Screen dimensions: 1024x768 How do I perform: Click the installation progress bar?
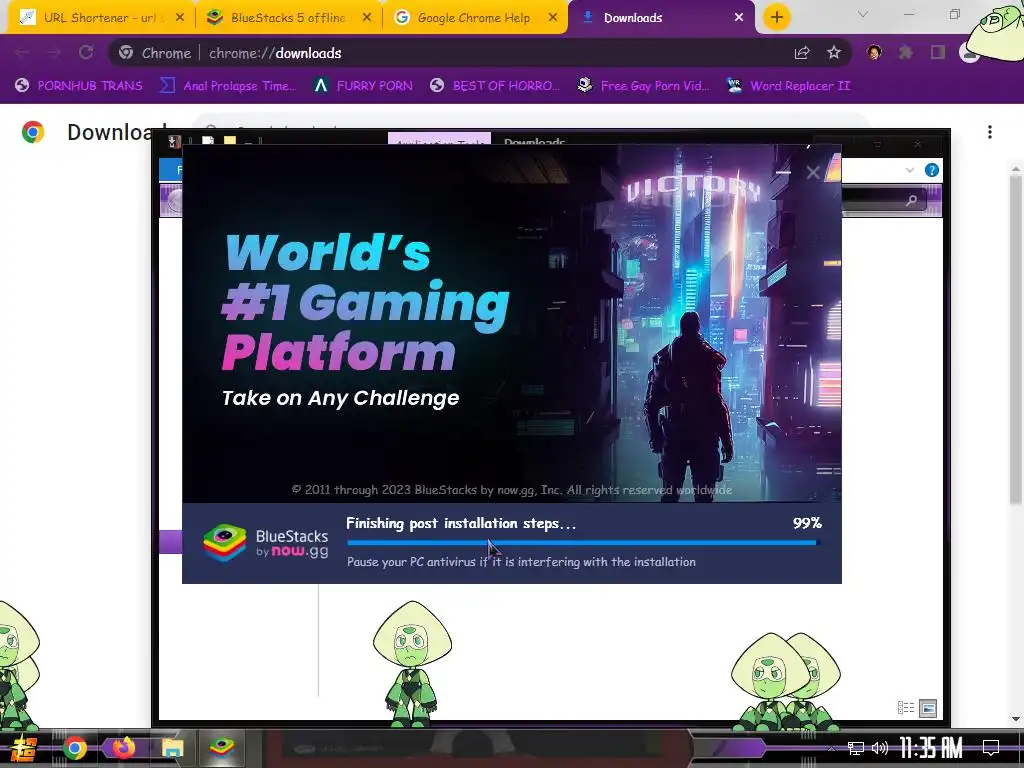(583, 542)
